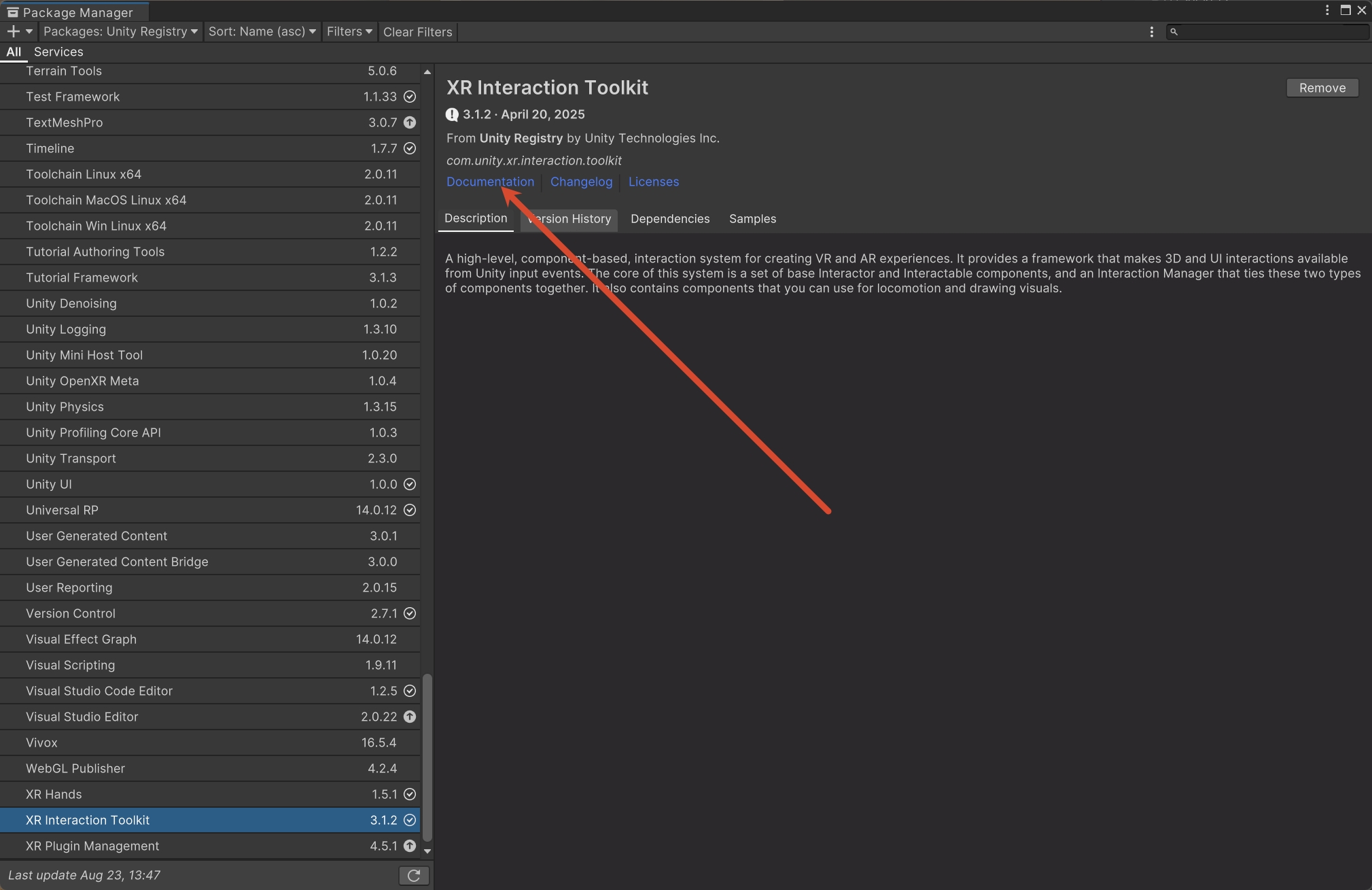Click the add package plus icon
1372x890 pixels.
coord(13,31)
